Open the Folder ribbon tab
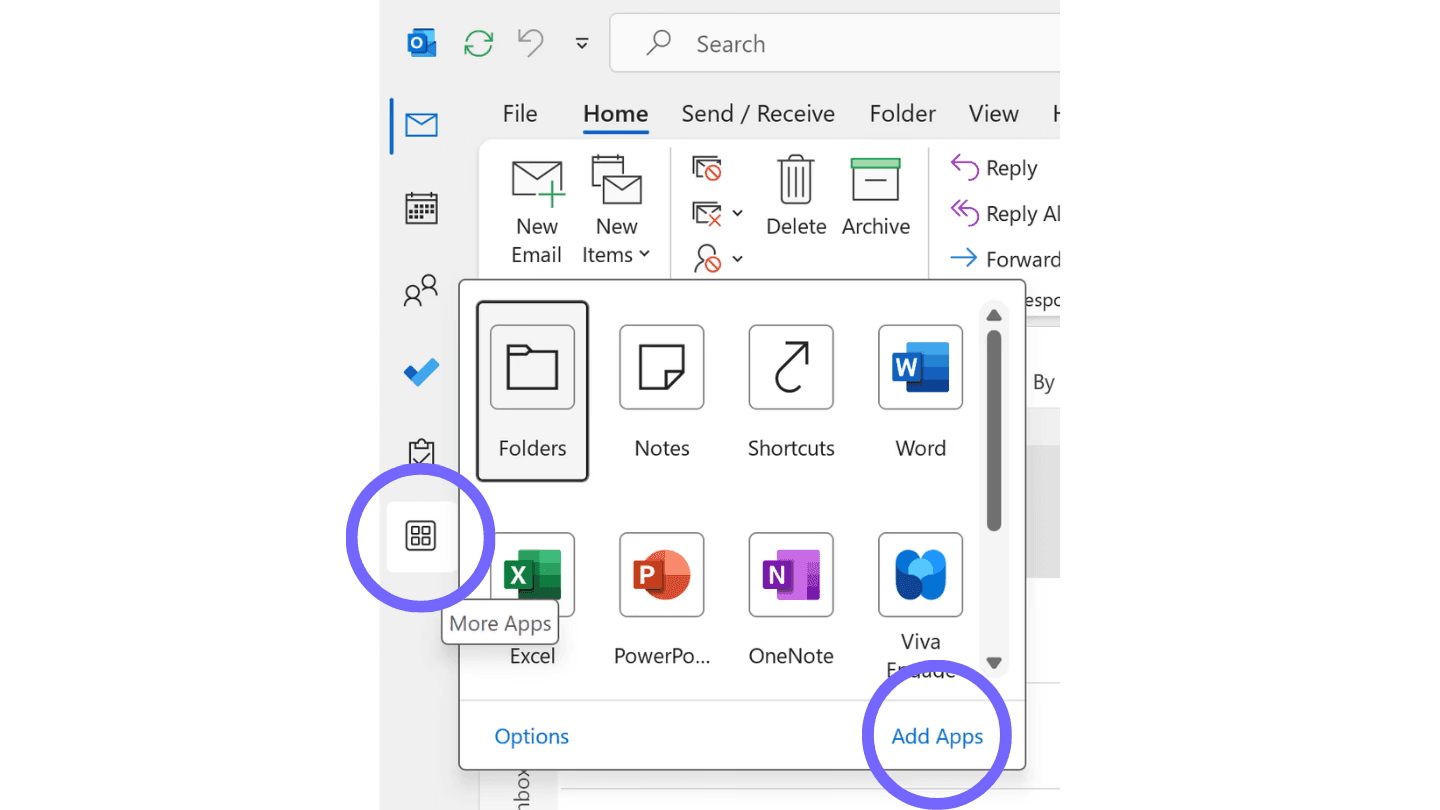Image resolution: width=1440 pixels, height=810 pixels. click(x=903, y=114)
